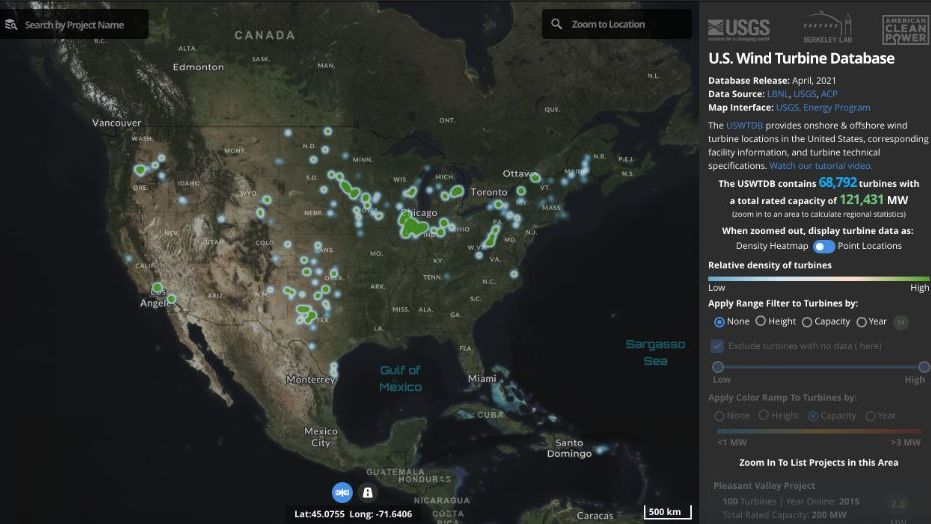Click the blue satellite view icon button

[342, 492]
